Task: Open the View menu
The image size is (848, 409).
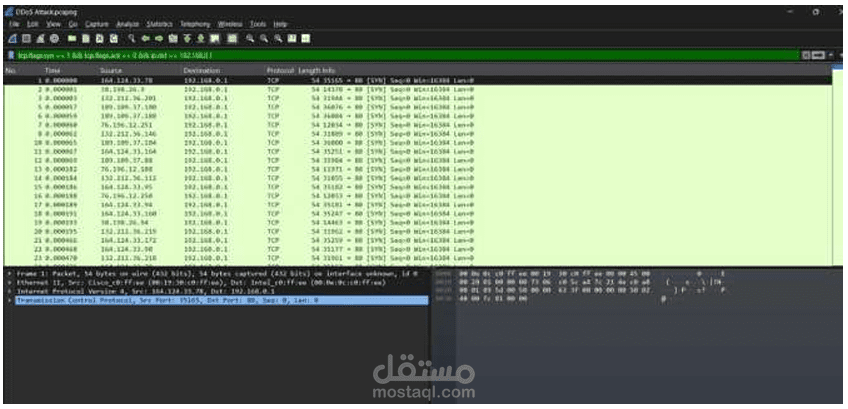Action: pyautogui.click(x=53, y=24)
